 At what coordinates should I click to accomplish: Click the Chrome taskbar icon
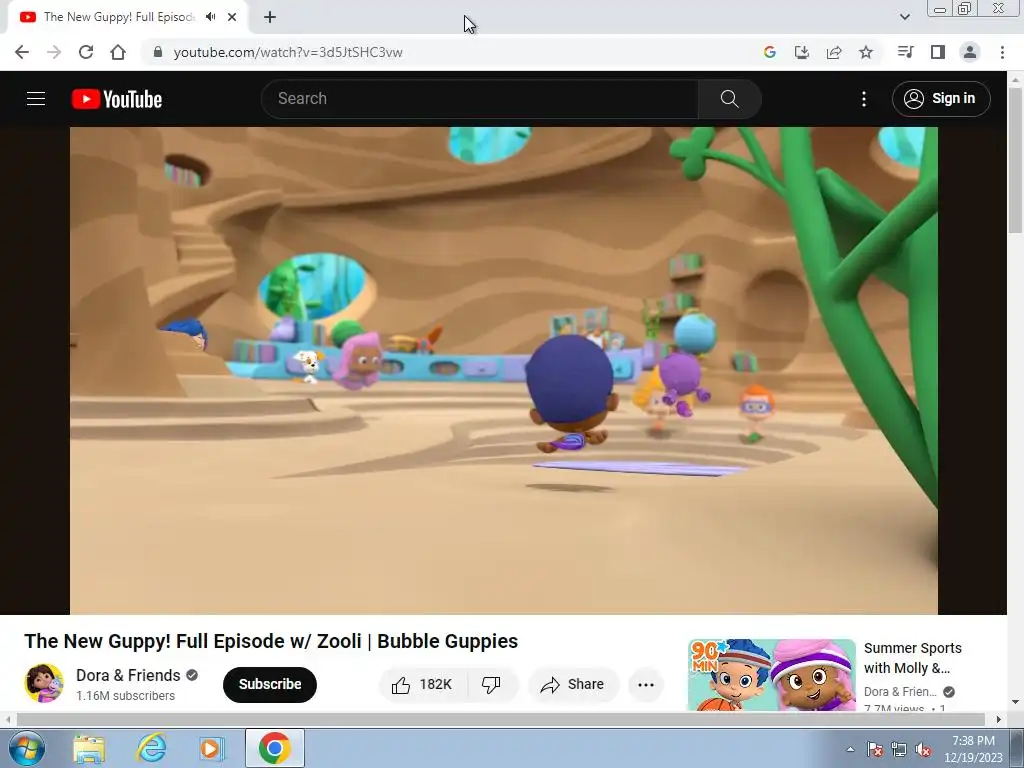point(274,748)
